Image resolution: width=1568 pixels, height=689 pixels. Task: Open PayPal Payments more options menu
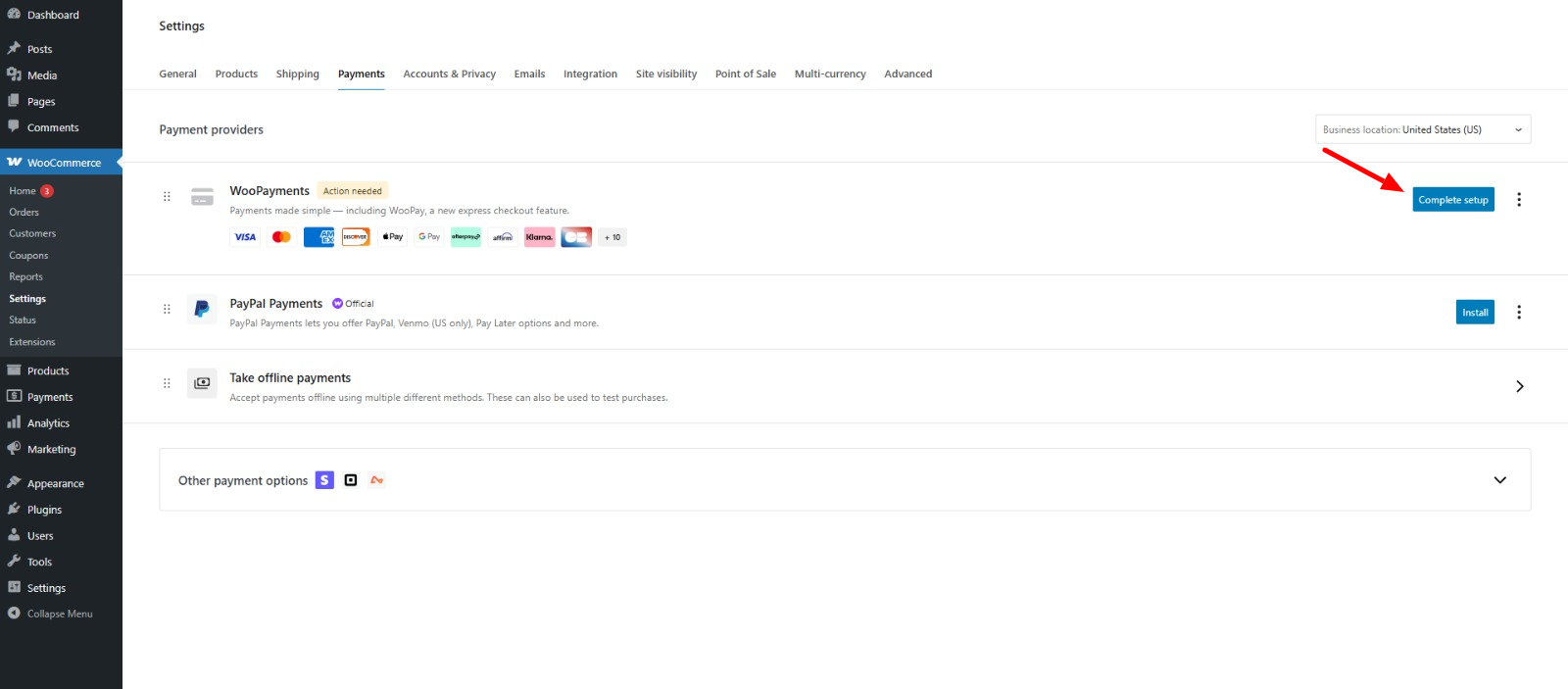coord(1519,313)
